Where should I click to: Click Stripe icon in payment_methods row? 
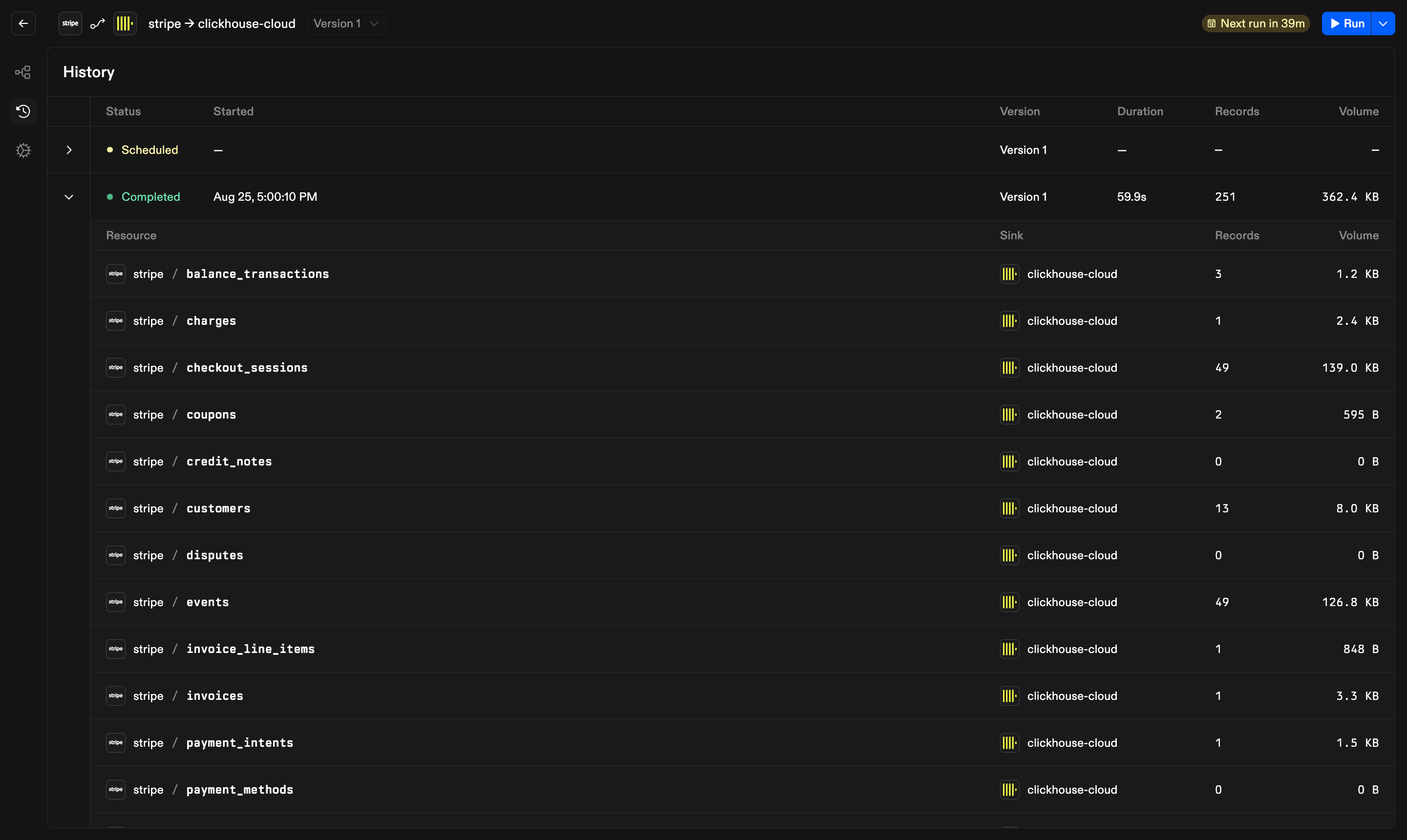(x=115, y=790)
